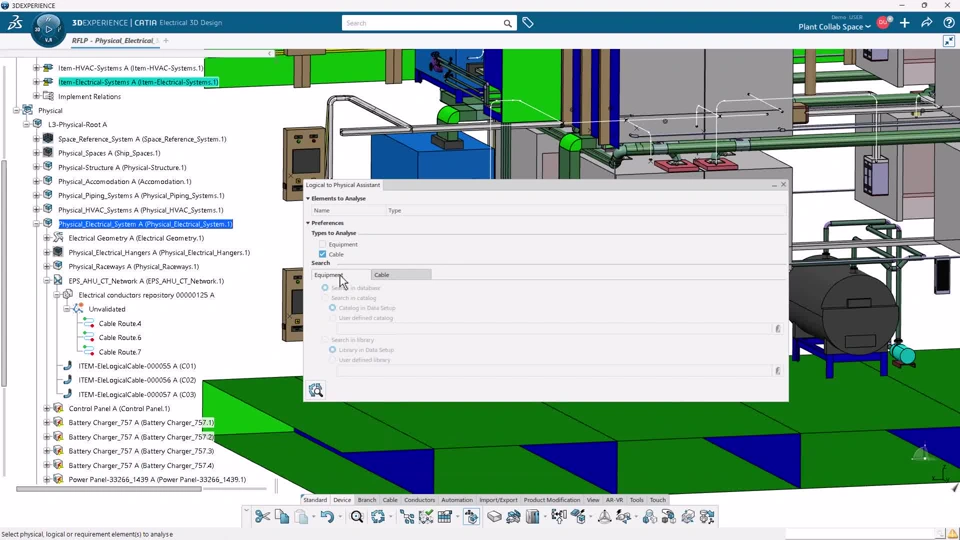
Task: Select Library in Data Setup radio button
Action: point(332,350)
